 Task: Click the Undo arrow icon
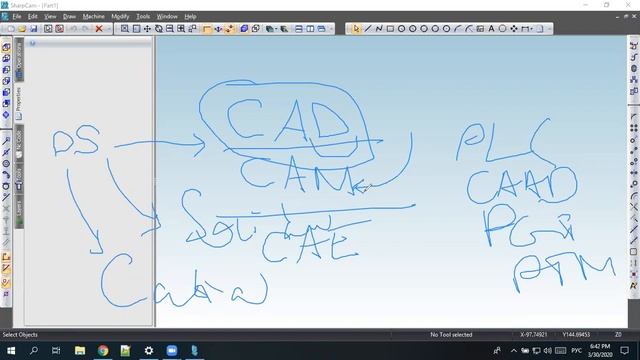[x=73, y=29]
